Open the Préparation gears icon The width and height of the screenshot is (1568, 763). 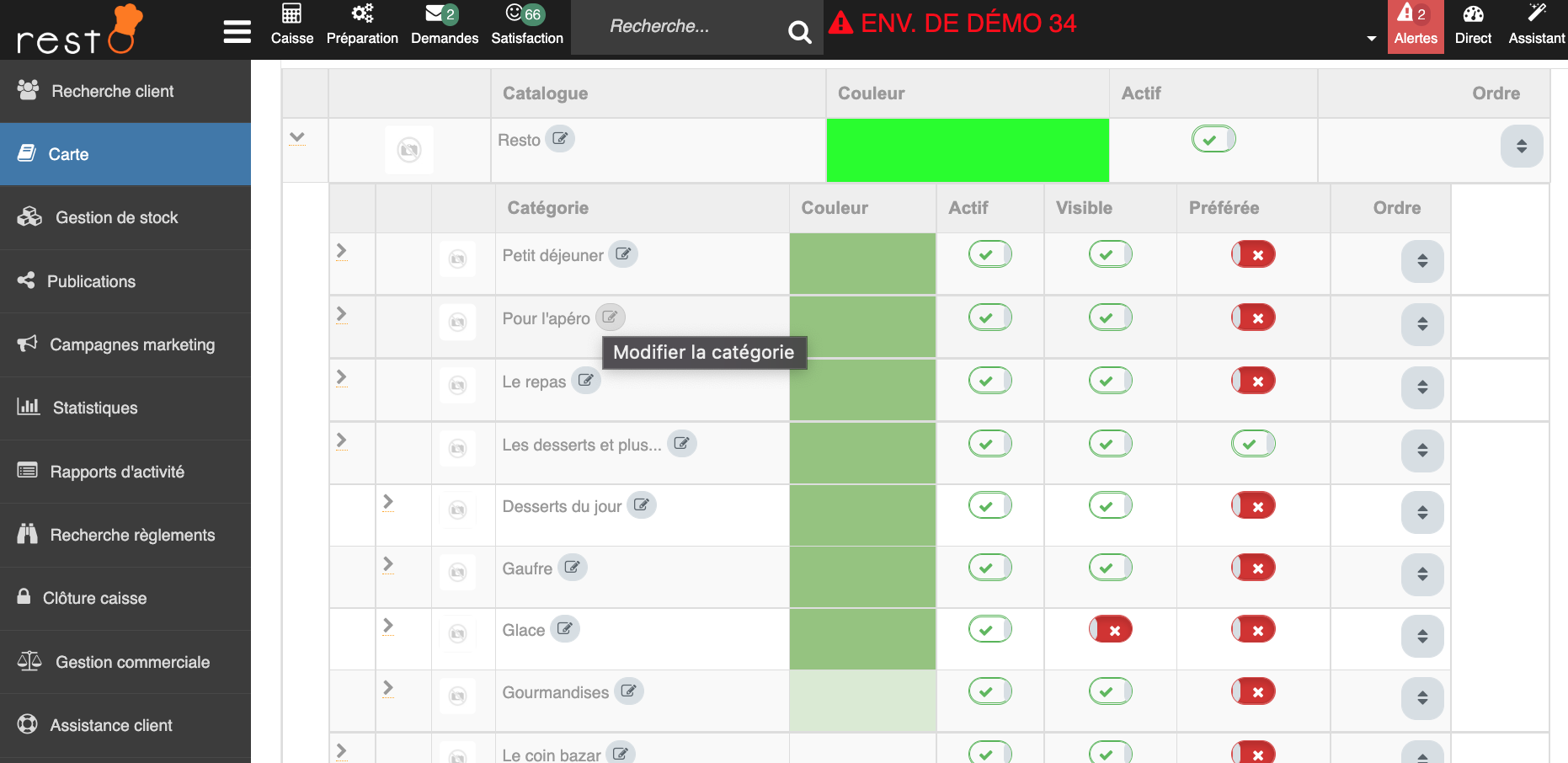362,14
